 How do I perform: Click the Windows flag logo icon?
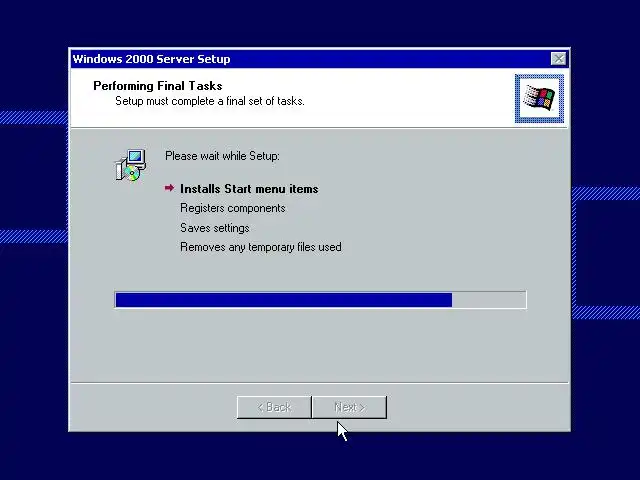[x=539, y=98]
